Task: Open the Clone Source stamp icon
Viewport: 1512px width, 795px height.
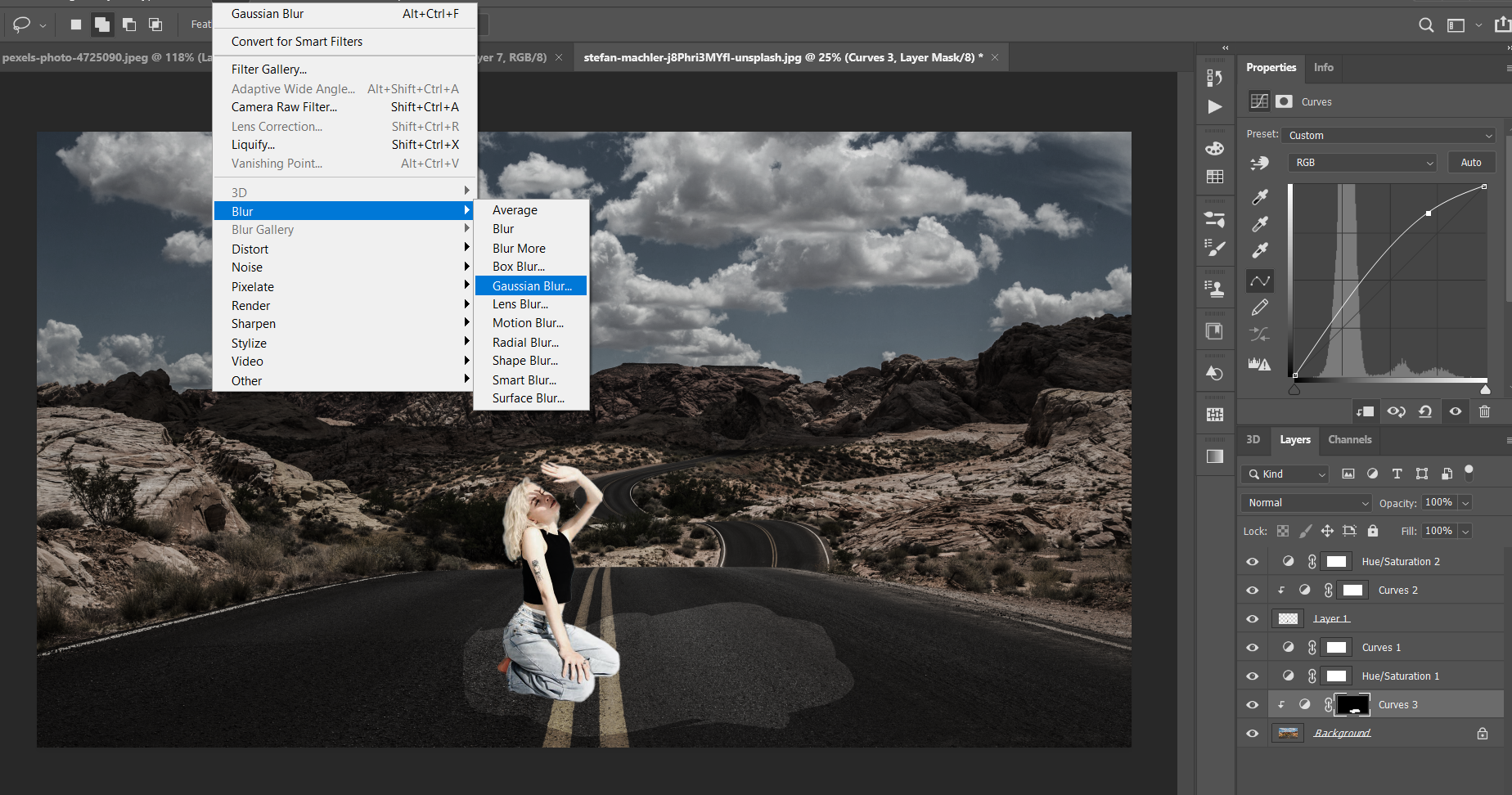Action: [1215, 288]
